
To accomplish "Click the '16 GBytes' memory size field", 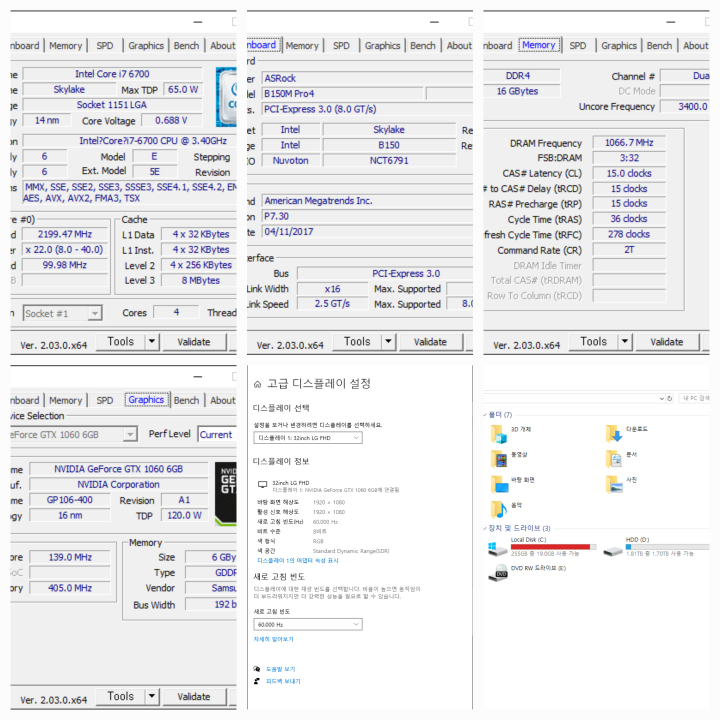I will click(x=522, y=91).
